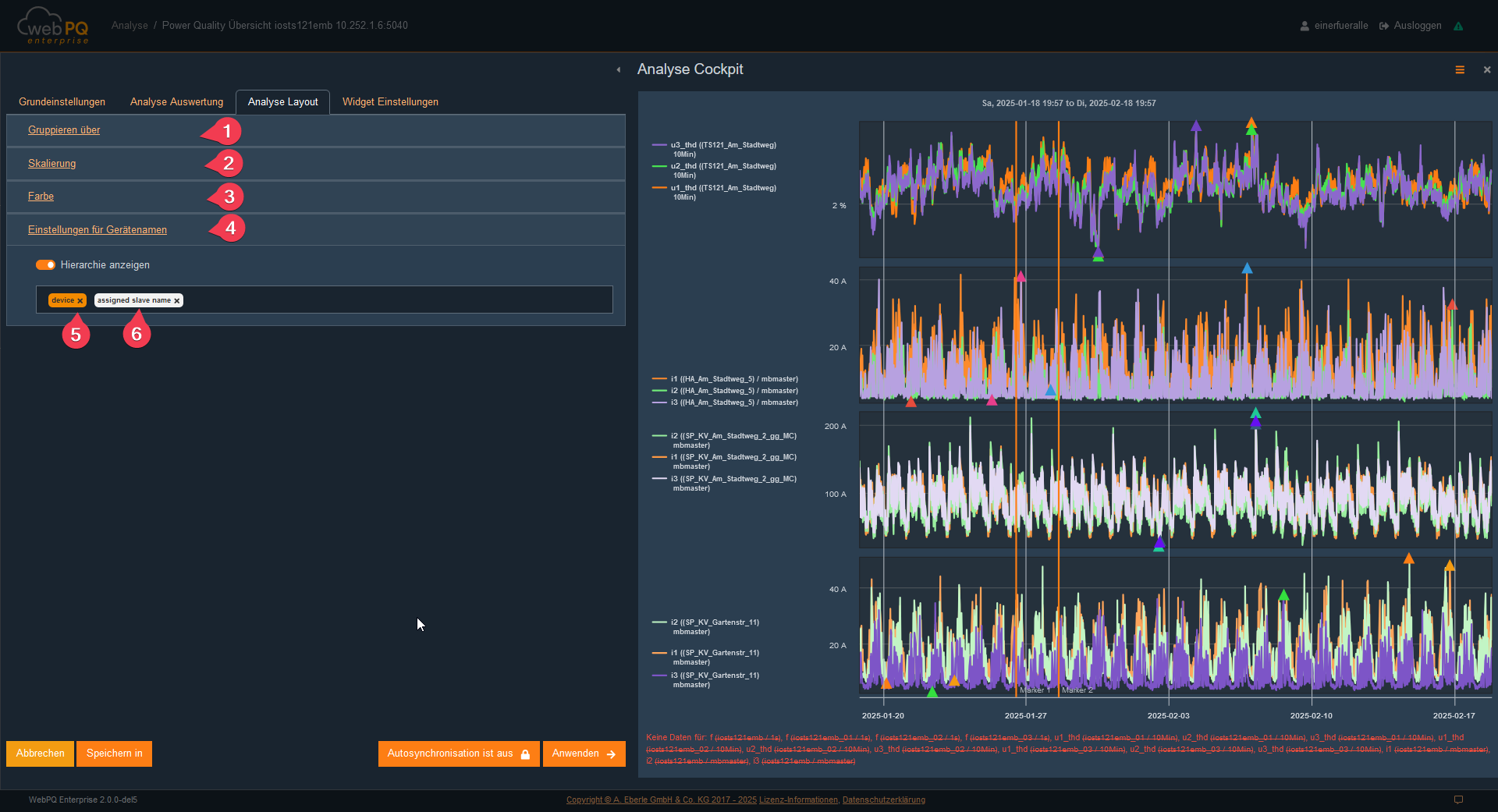Remove the assigned slave name tag
The image size is (1498, 812).
(177, 301)
